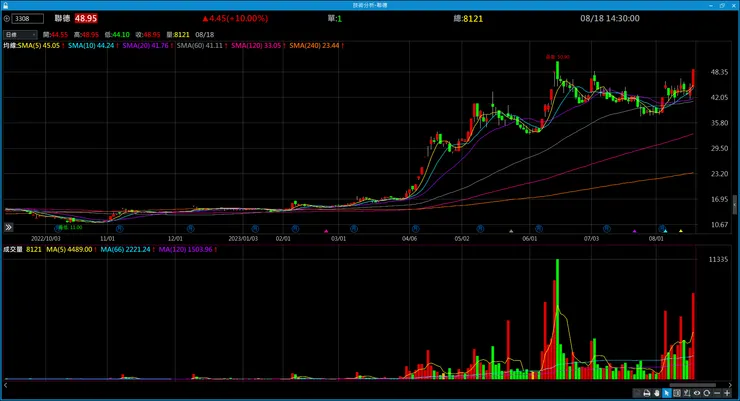Click the monthly marker near 02/01
Screen dimensions: 740x401
point(295,228)
